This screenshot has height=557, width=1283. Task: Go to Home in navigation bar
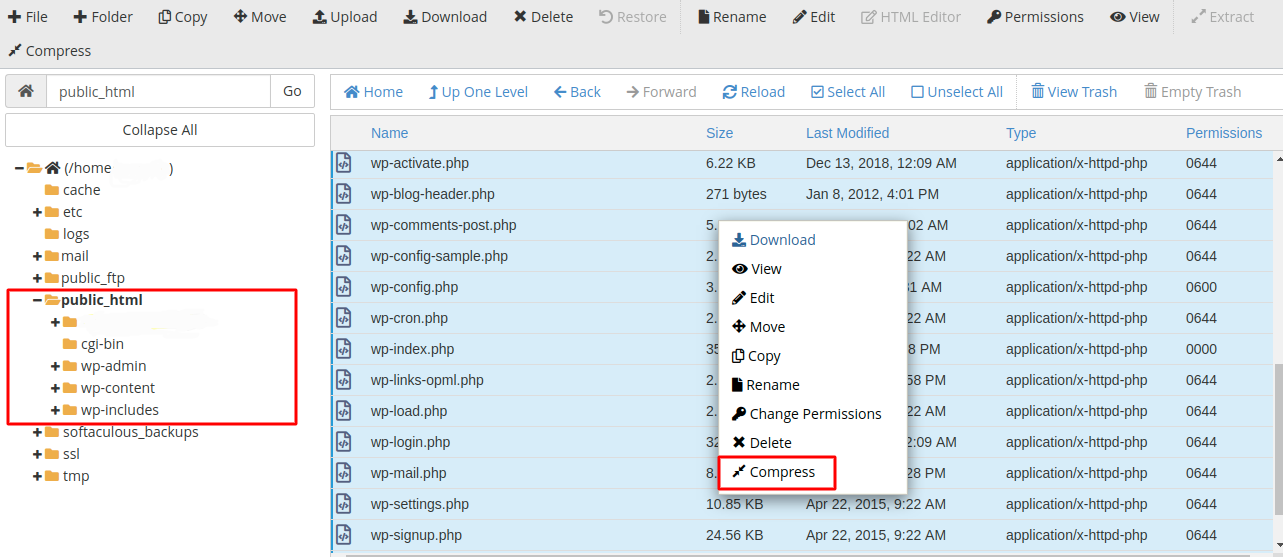pyautogui.click(x=373, y=92)
